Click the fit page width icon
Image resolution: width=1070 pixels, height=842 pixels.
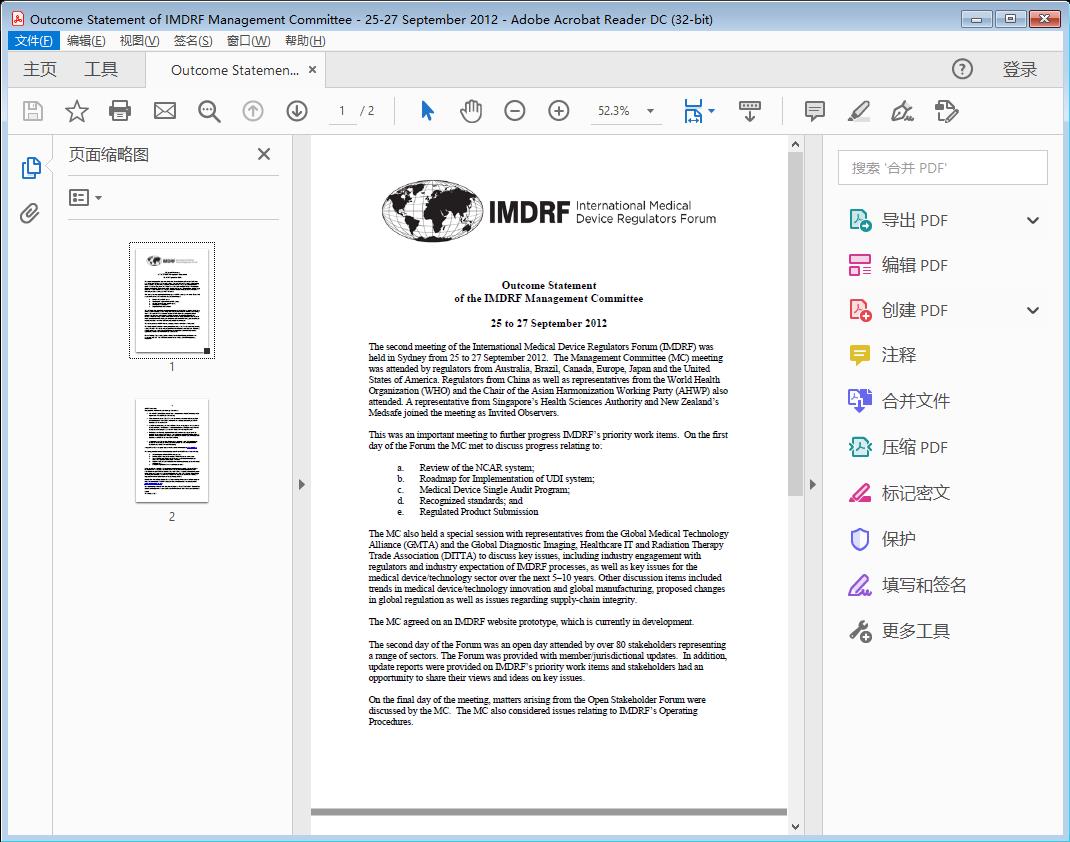[693, 111]
